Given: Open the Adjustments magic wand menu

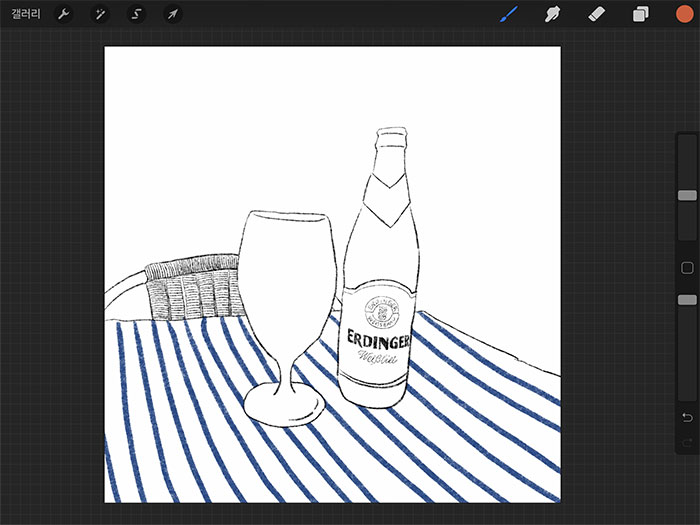Looking at the screenshot, I should (x=100, y=14).
